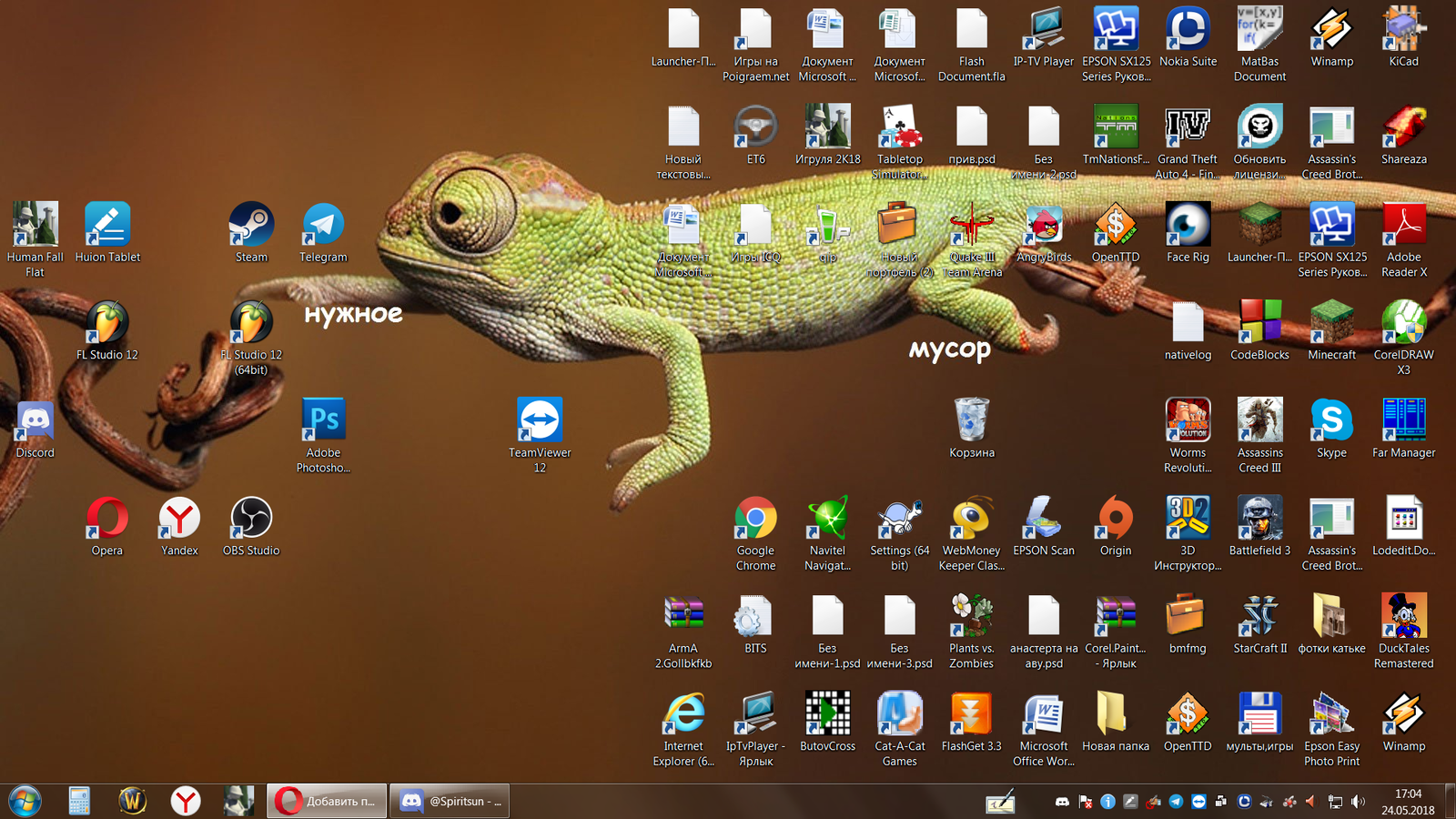The height and width of the screenshot is (819, 1456).
Task: Select the Yandex browser desktop icon
Action: [x=179, y=526]
